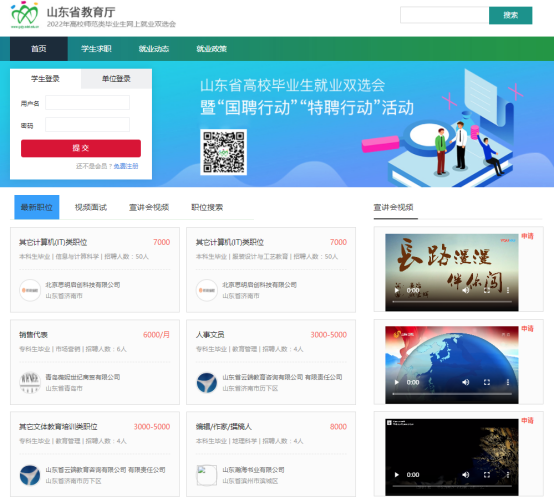Mute the second globe video
This screenshot has width=554, height=504.
(466, 382)
